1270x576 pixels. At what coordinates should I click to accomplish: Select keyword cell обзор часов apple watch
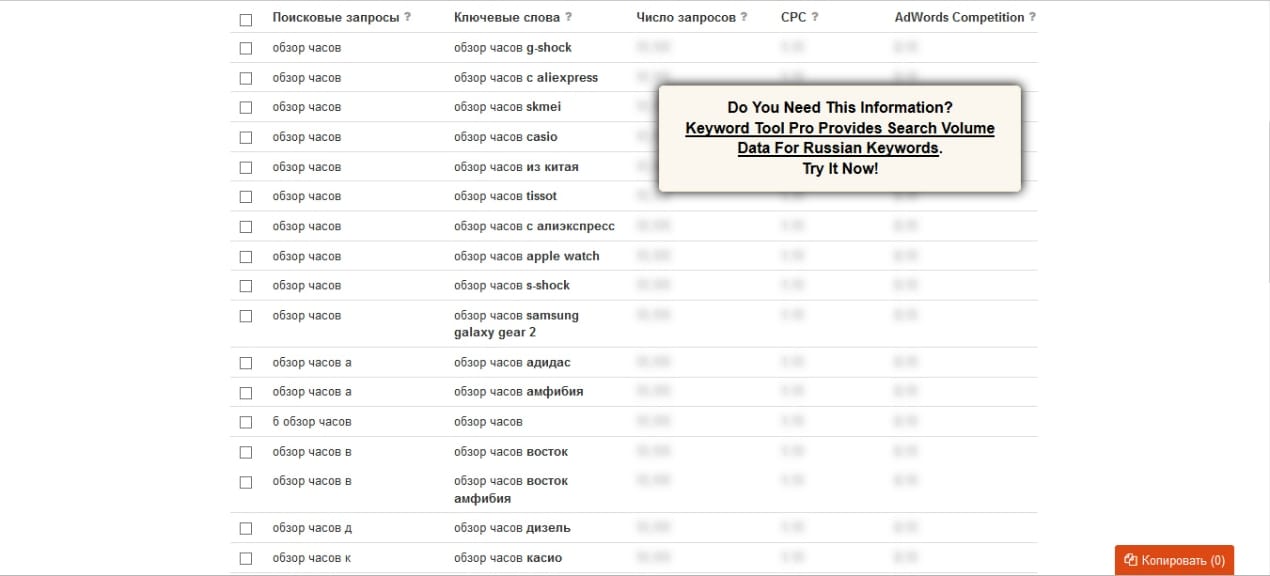click(x=527, y=256)
